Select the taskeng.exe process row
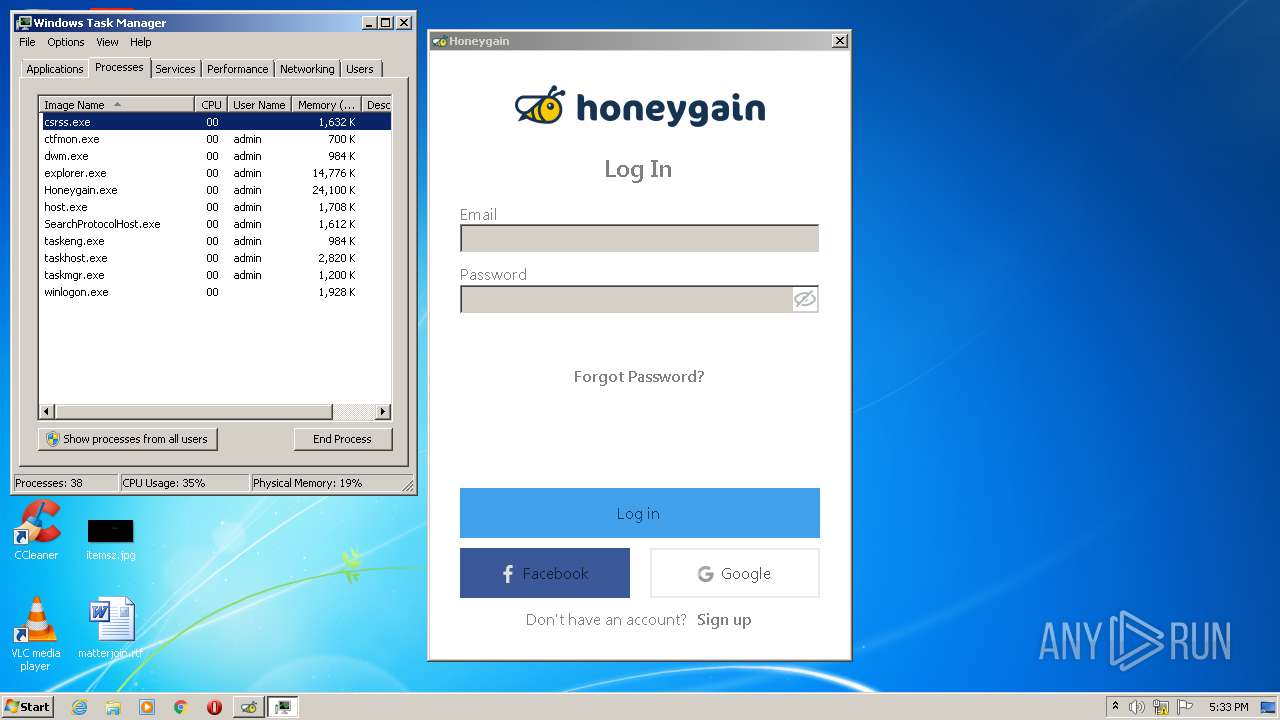1280x720 pixels. coord(215,241)
